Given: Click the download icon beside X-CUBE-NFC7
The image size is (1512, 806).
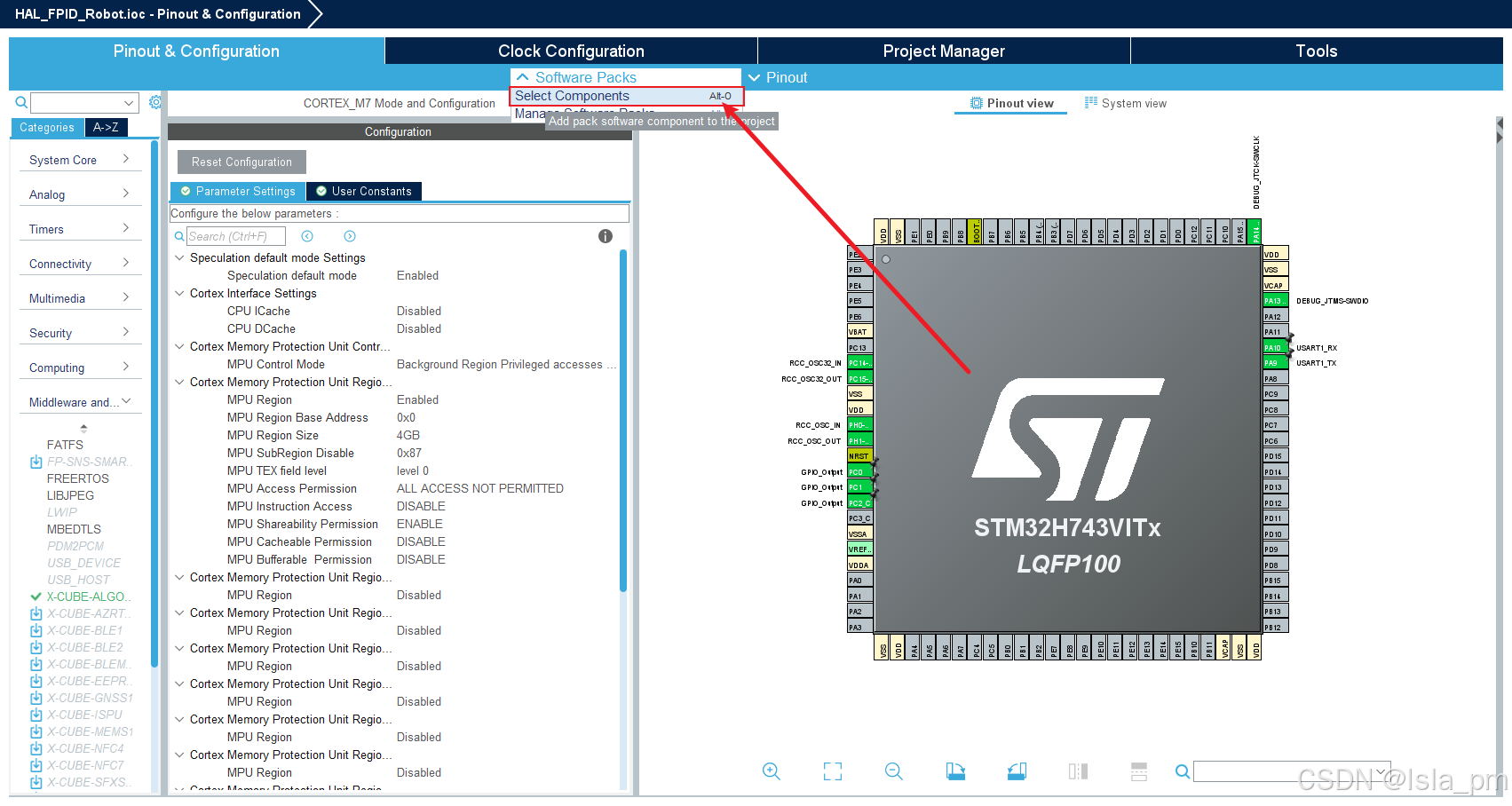Looking at the screenshot, I should click(36, 765).
